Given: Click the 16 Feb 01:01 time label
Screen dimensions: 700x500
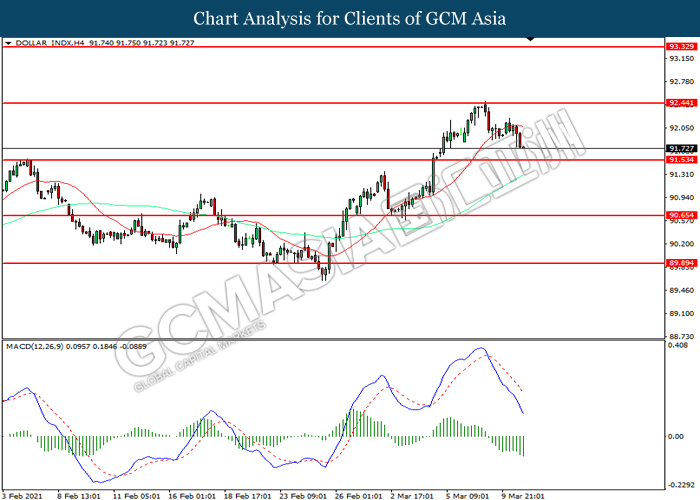Looking at the screenshot, I should point(192,496).
